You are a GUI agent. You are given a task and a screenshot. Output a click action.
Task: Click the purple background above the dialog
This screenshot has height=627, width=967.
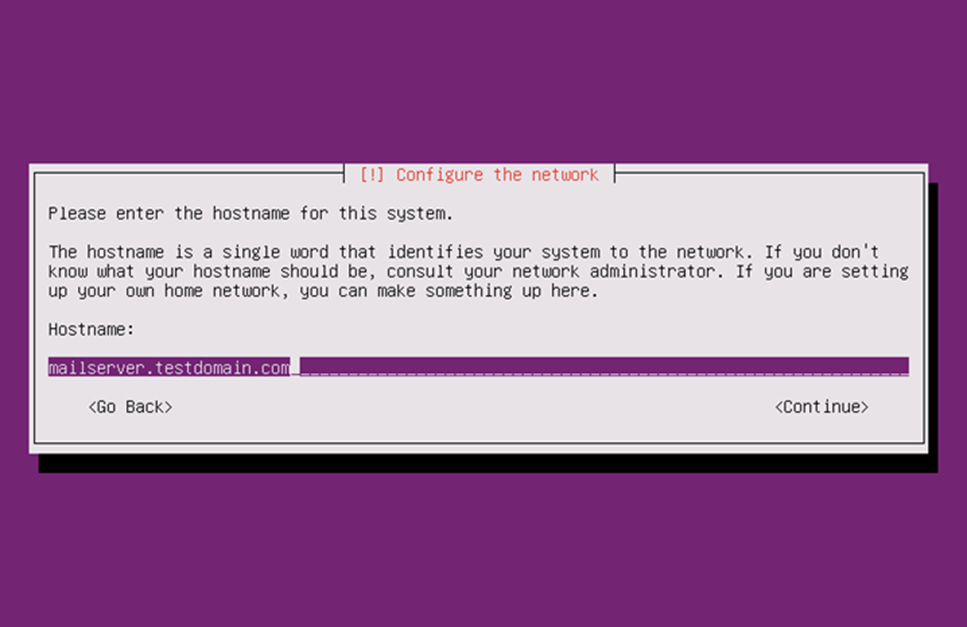pos(484,80)
